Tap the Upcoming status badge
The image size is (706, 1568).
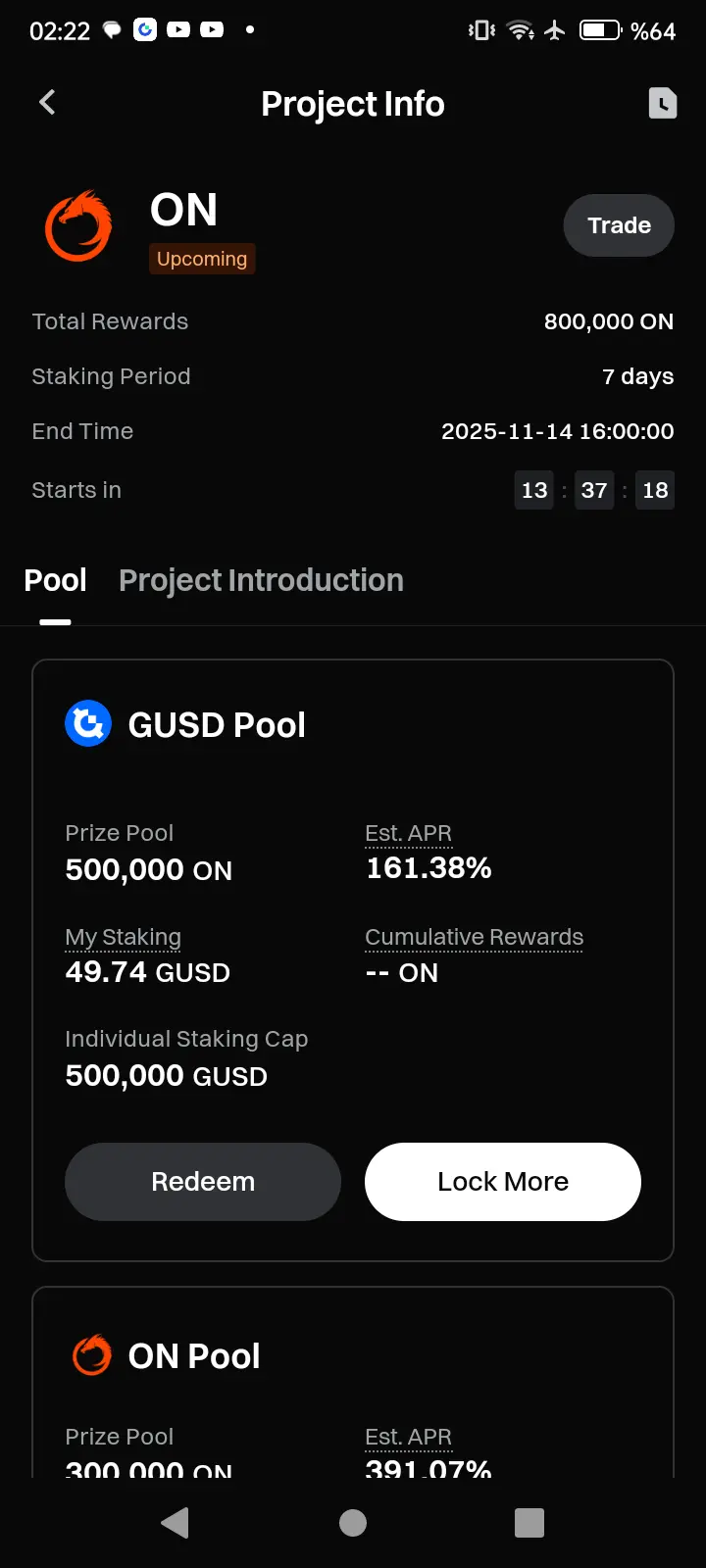tap(202, 259)
